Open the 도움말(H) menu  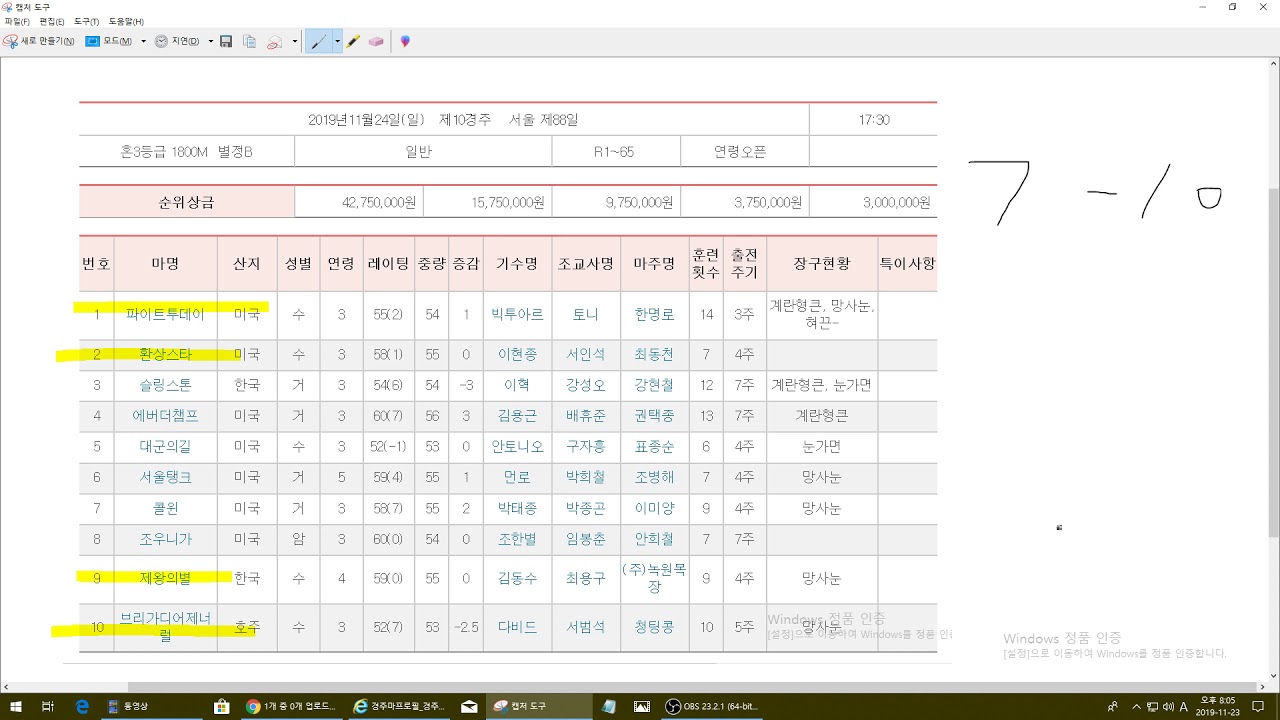(x=126, y=21)
